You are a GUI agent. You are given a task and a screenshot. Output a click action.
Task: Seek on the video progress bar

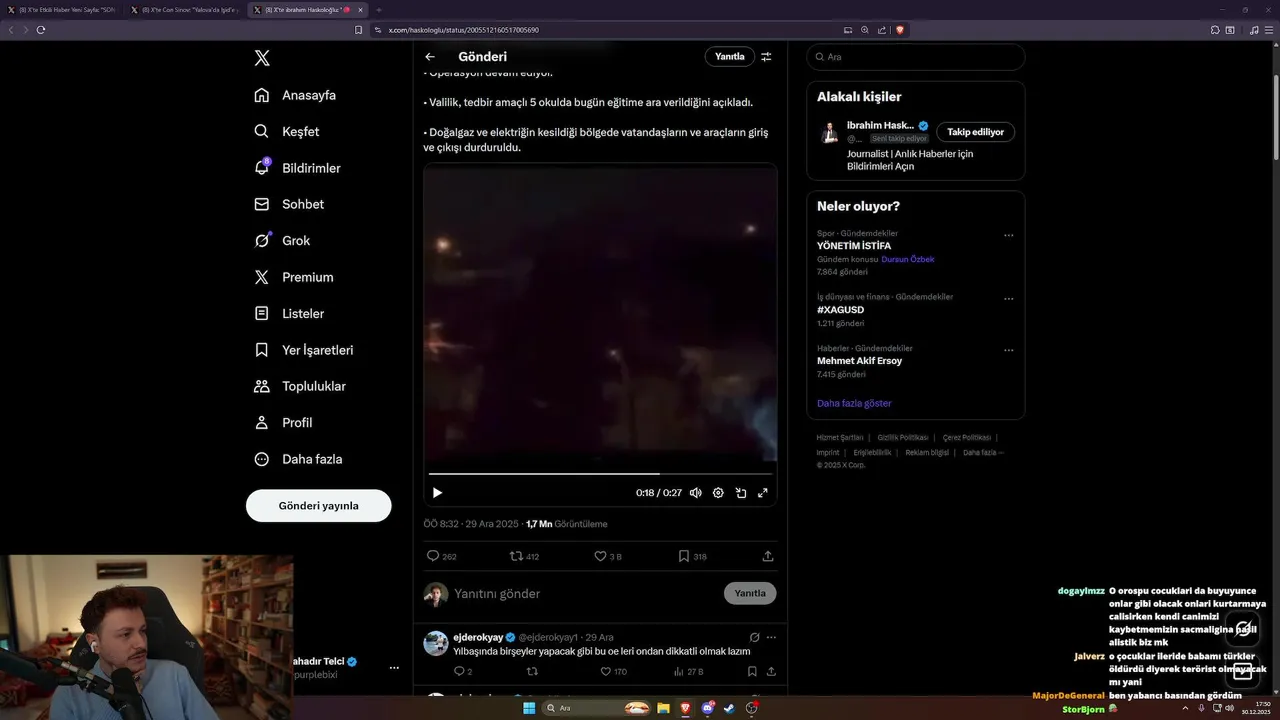click(x=600, y=474)
